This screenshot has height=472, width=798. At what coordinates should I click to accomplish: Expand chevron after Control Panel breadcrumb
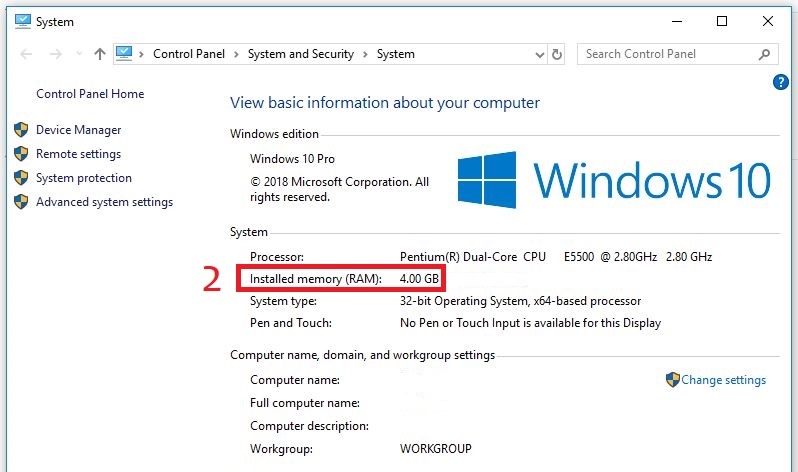tap(239, 54)
